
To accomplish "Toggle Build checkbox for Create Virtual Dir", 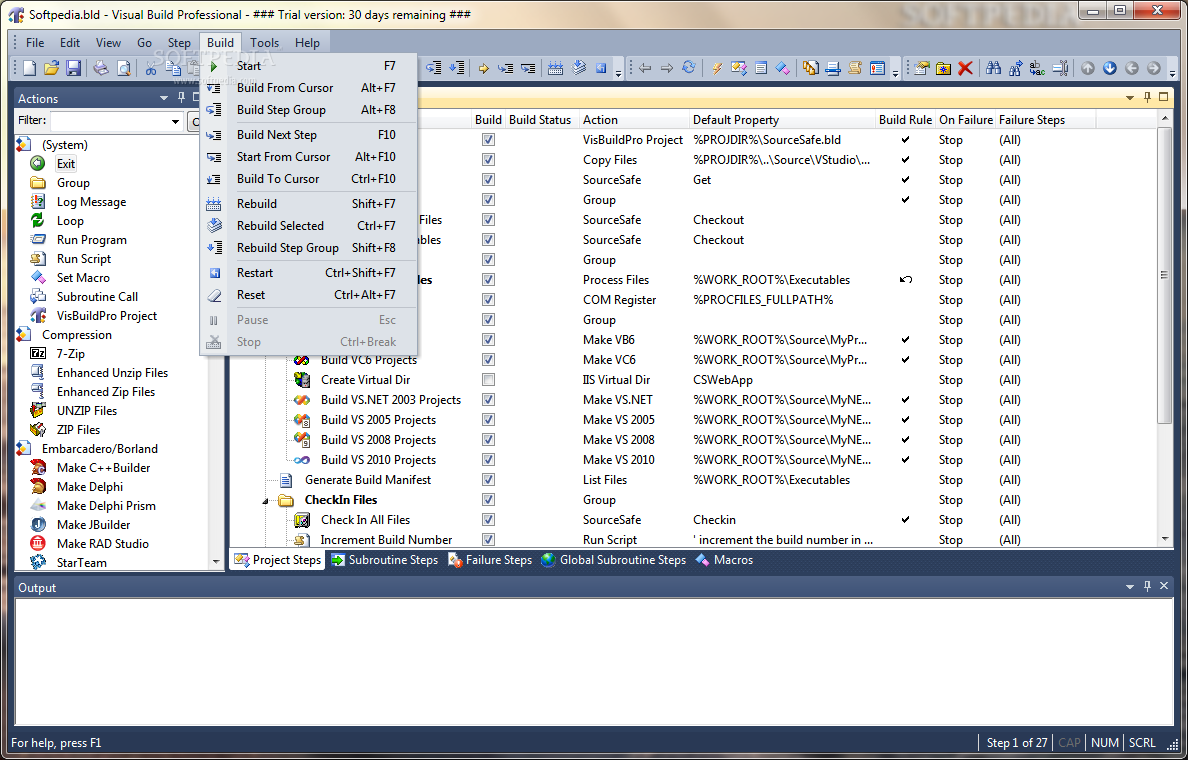I will 489,380.
